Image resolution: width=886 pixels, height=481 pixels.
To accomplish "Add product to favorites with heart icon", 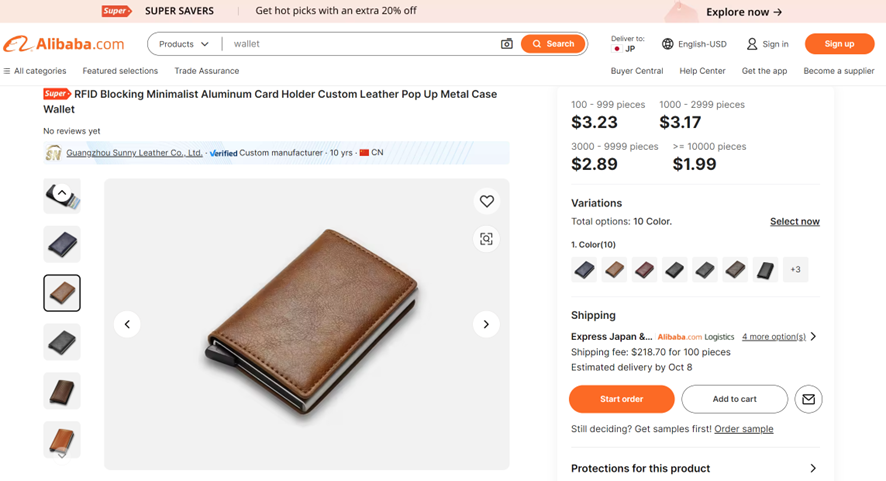I will [487, 201].
